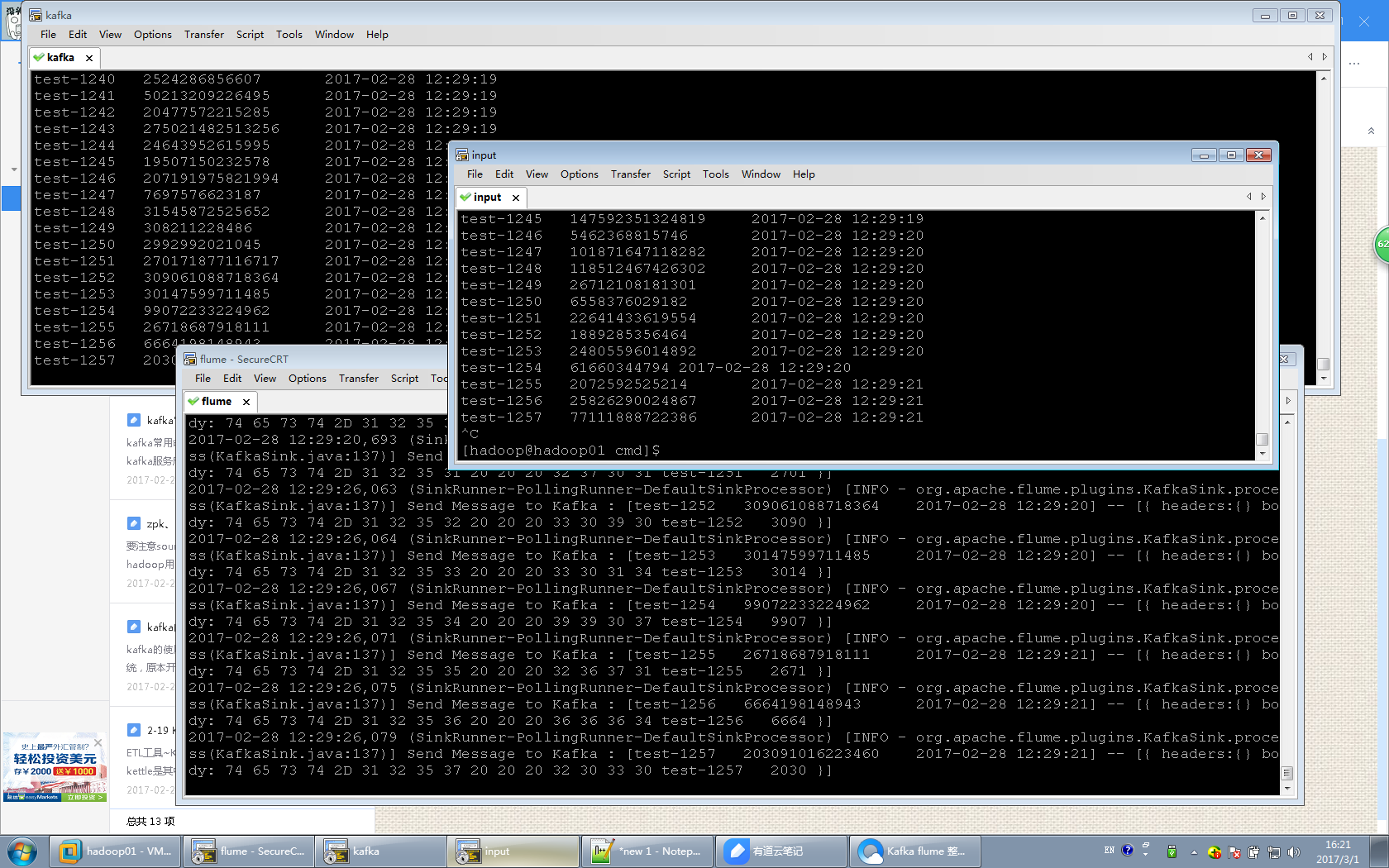Screen dimensions: 1389x868
Task: Open Window menu in kafka window
Action: (334, 34)
